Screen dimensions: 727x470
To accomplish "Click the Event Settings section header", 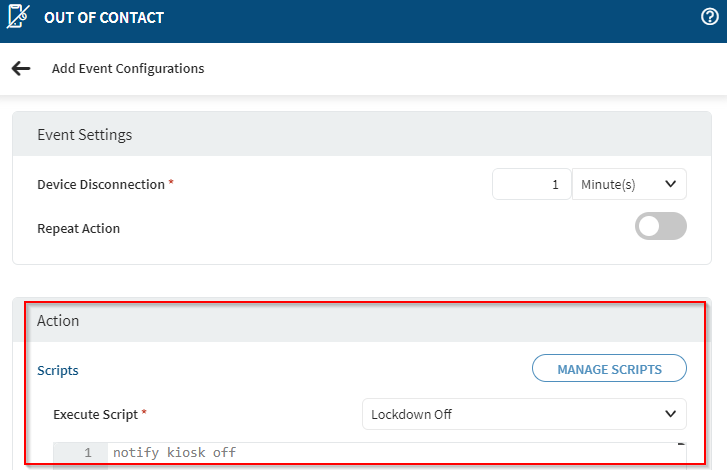I will pyautogui.click(x=85, y=135).
